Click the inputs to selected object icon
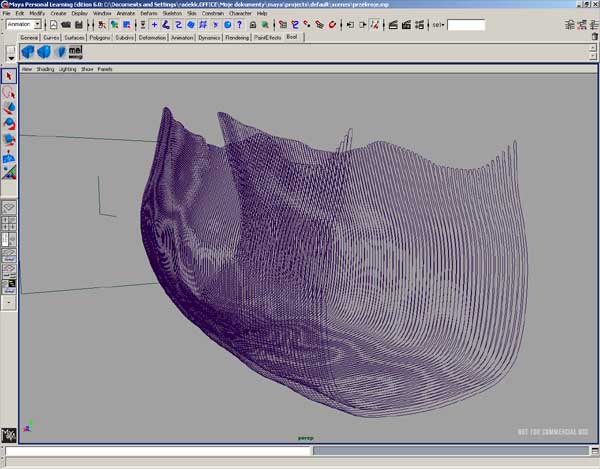 tap(350, 25)
